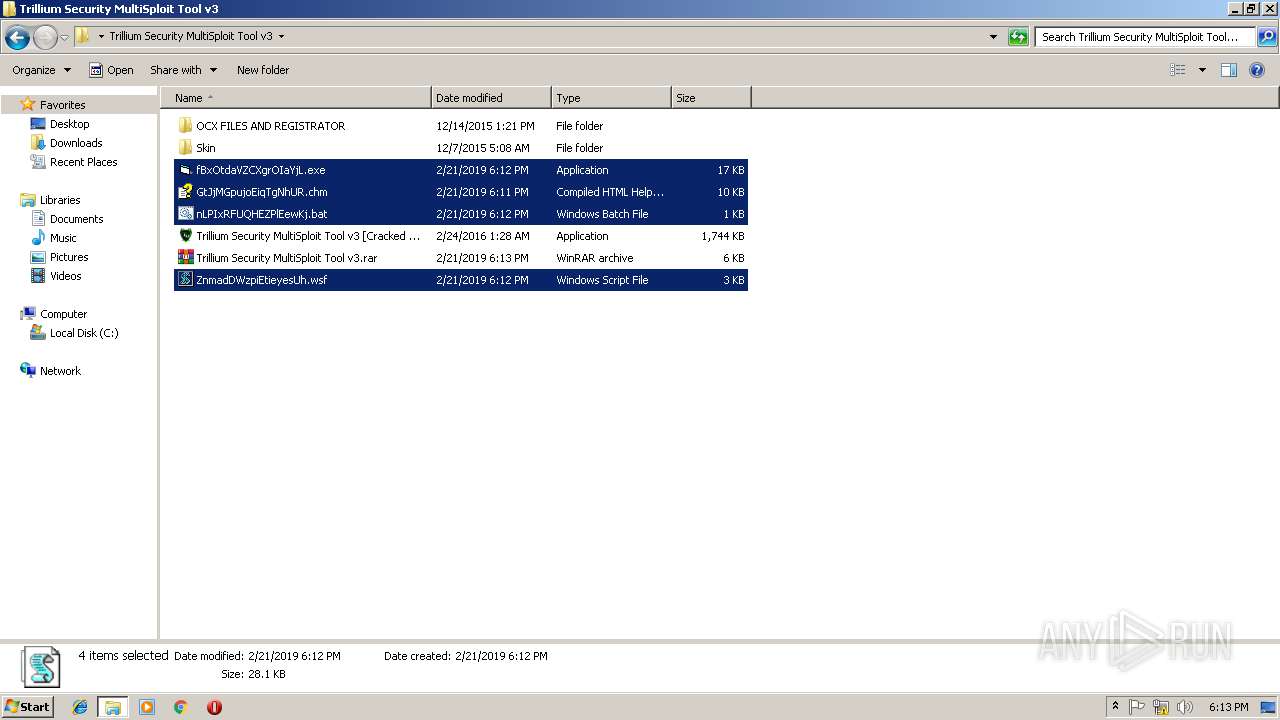Open the Documents library
The image size is (1280, 720).
(76, 219)
